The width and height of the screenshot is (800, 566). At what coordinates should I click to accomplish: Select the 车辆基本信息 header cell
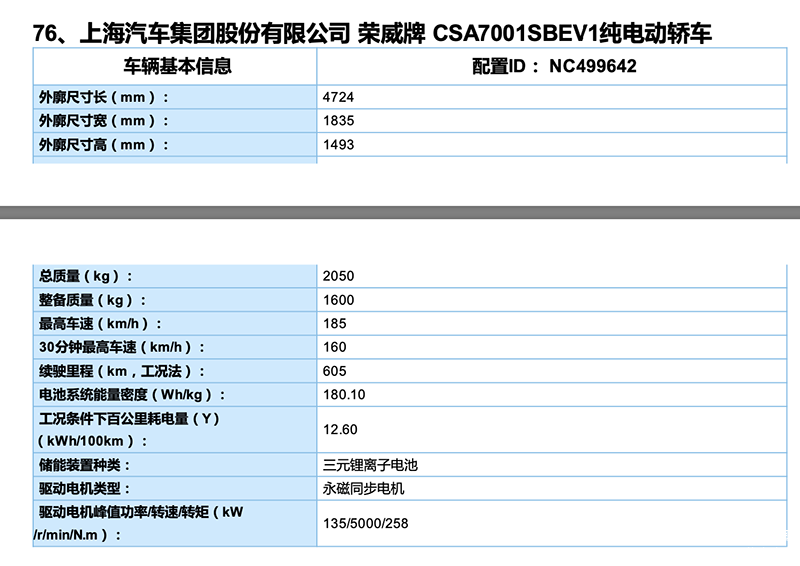177,67
